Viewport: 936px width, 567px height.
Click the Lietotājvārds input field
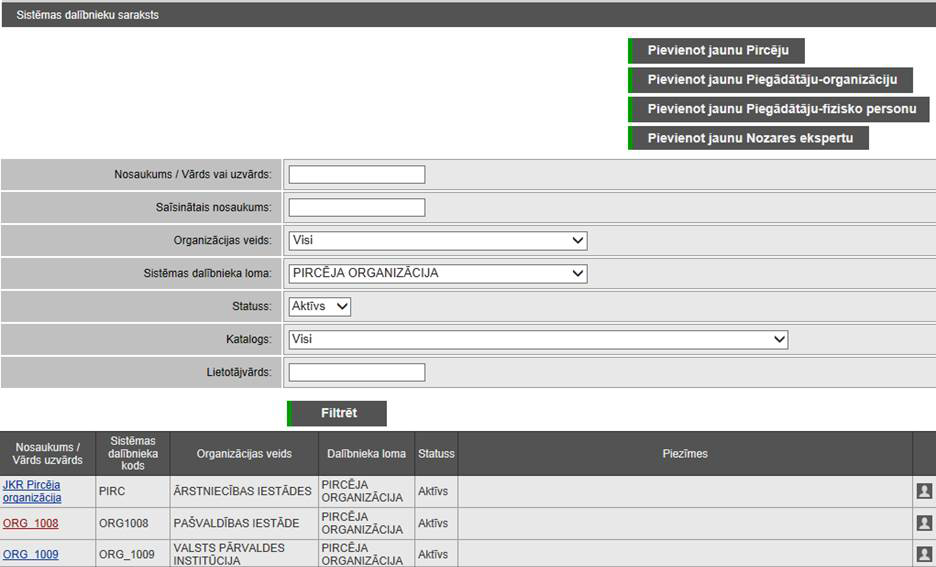(357, 373)
